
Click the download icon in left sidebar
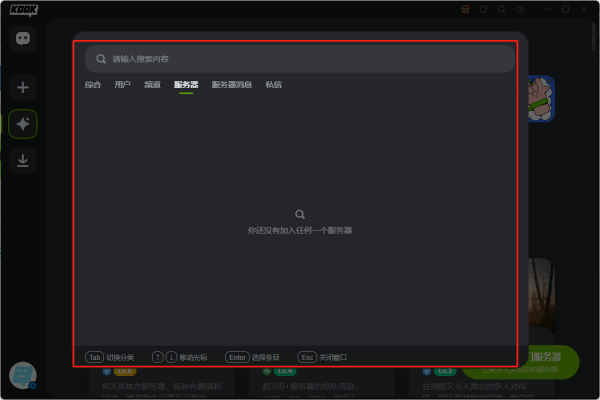coord(23,159)
